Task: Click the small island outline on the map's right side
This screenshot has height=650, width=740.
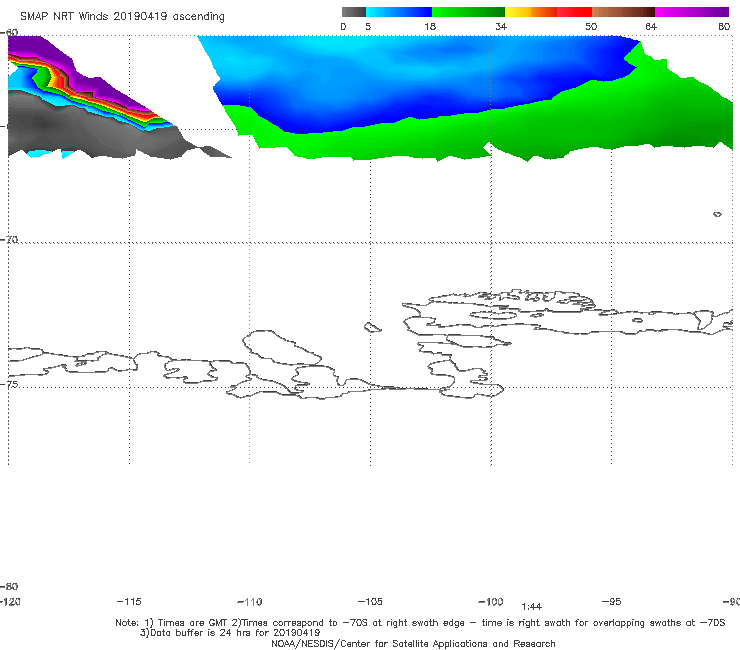Action: [717, 214]
